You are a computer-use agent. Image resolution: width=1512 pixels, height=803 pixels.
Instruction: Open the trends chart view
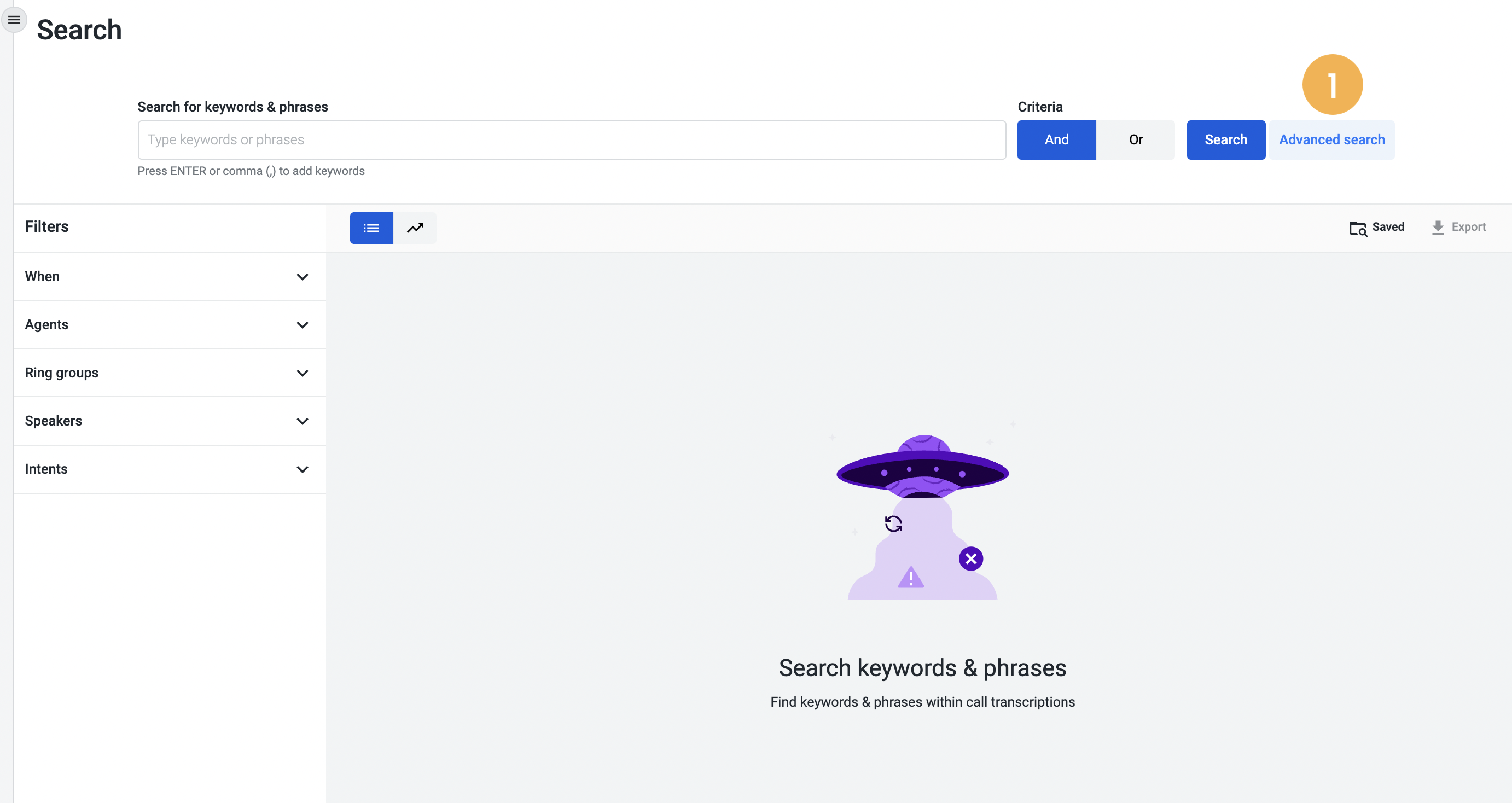click(x=415, y=228)
